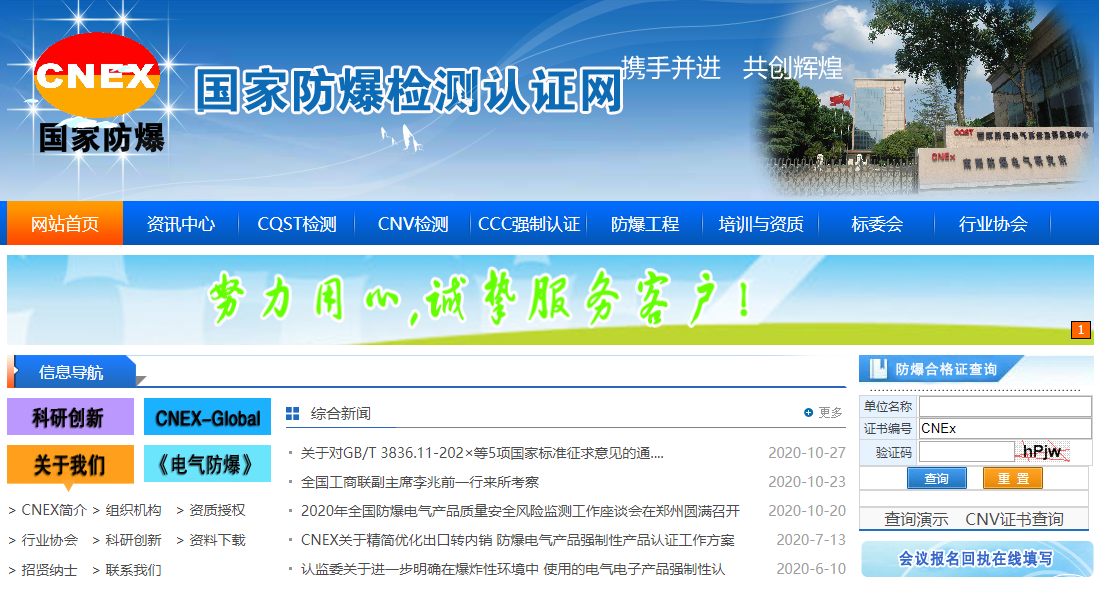Image resolution: width=1099 pixels, height=589 pixels.
Task: Open the 组织机构 link
Action: pos(133,510)
